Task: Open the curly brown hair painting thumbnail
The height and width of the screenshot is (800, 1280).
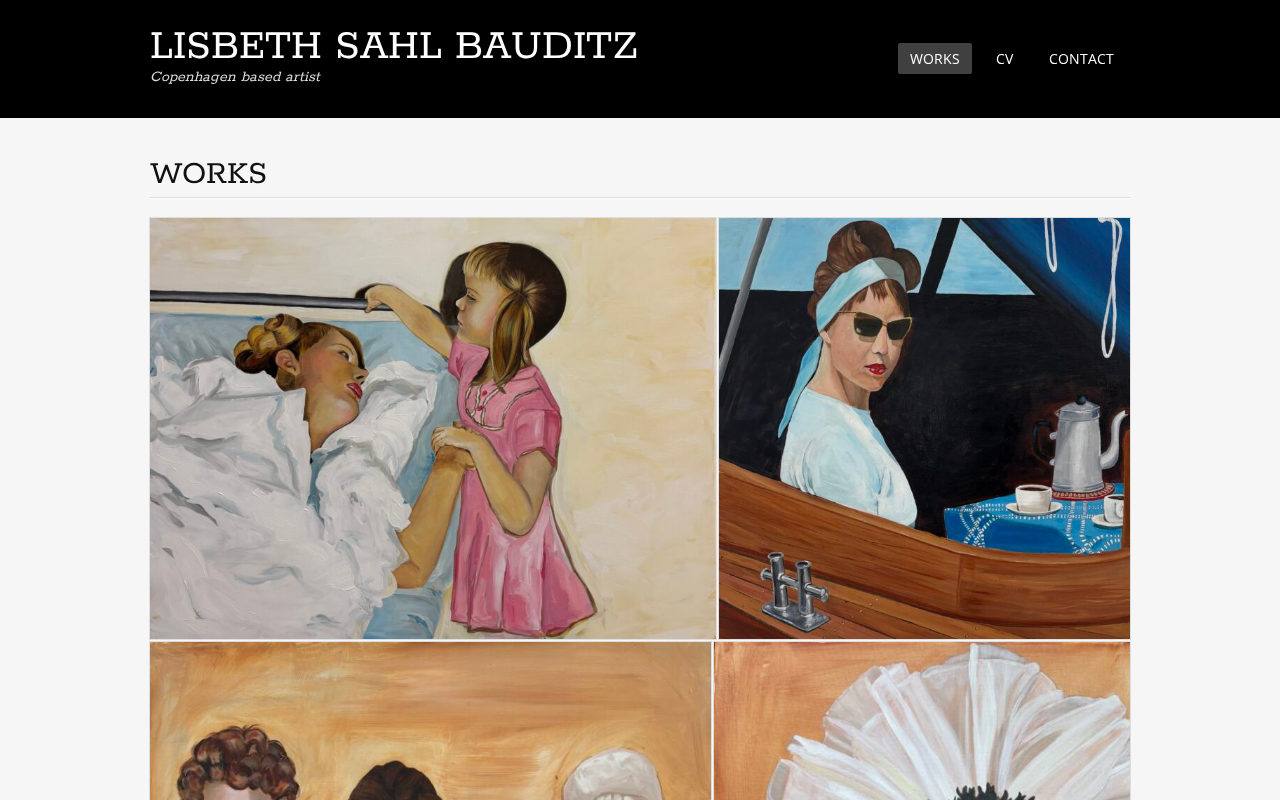Action: 430,721
